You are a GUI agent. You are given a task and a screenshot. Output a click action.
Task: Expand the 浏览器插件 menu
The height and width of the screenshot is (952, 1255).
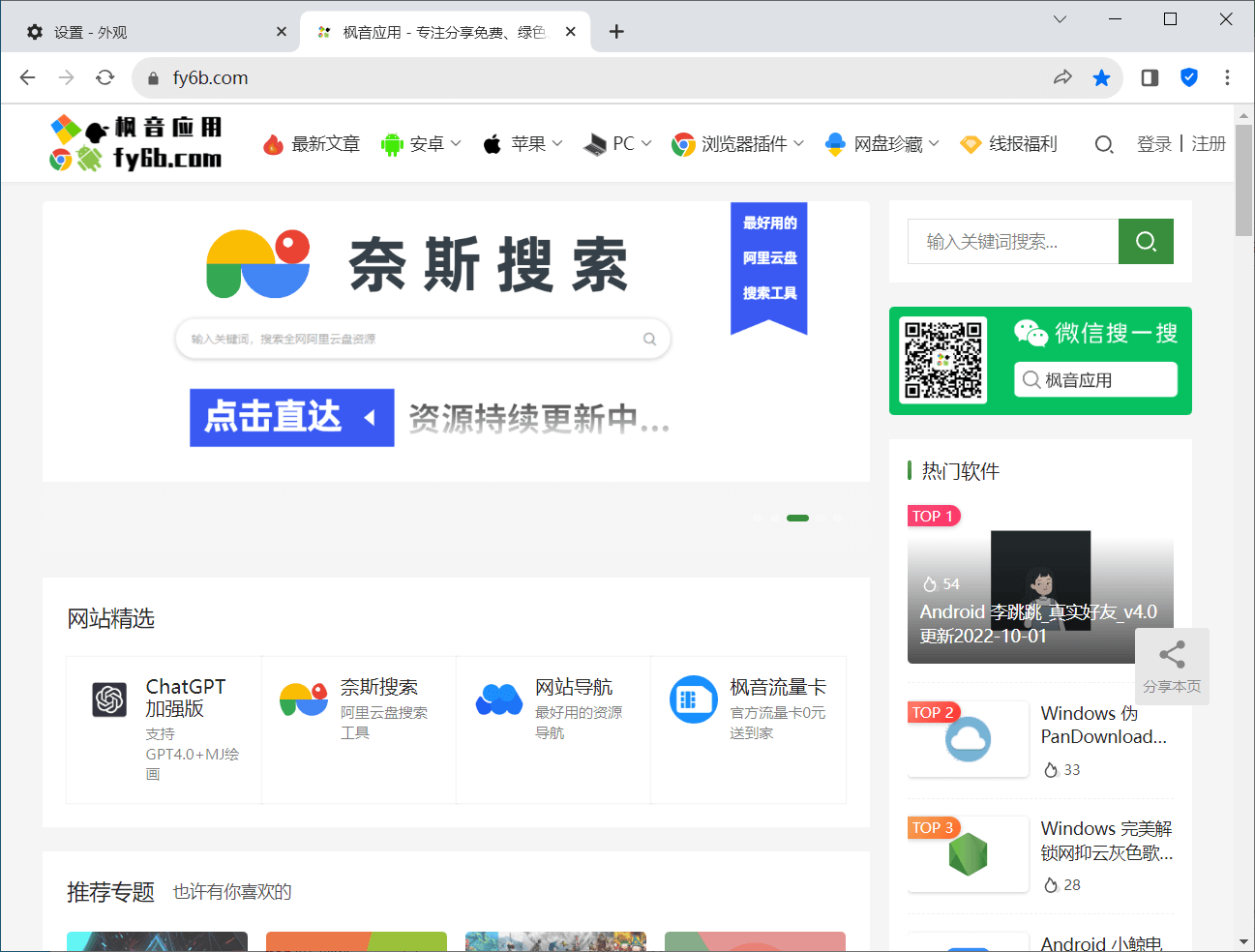(738, 144)
